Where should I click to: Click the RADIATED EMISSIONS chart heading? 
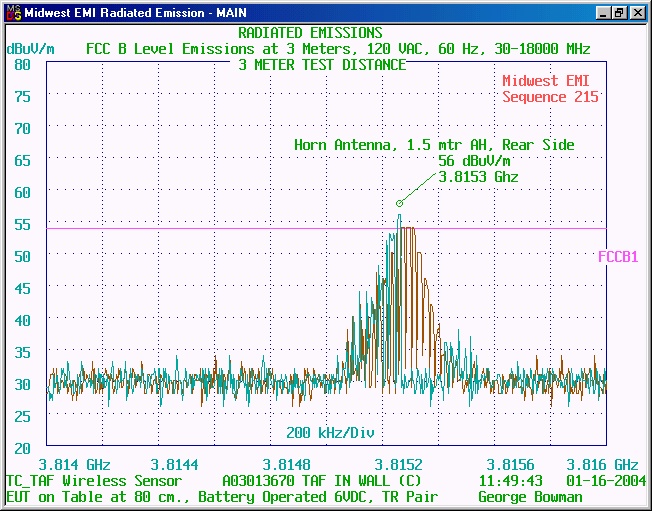(x=324, y=33)
